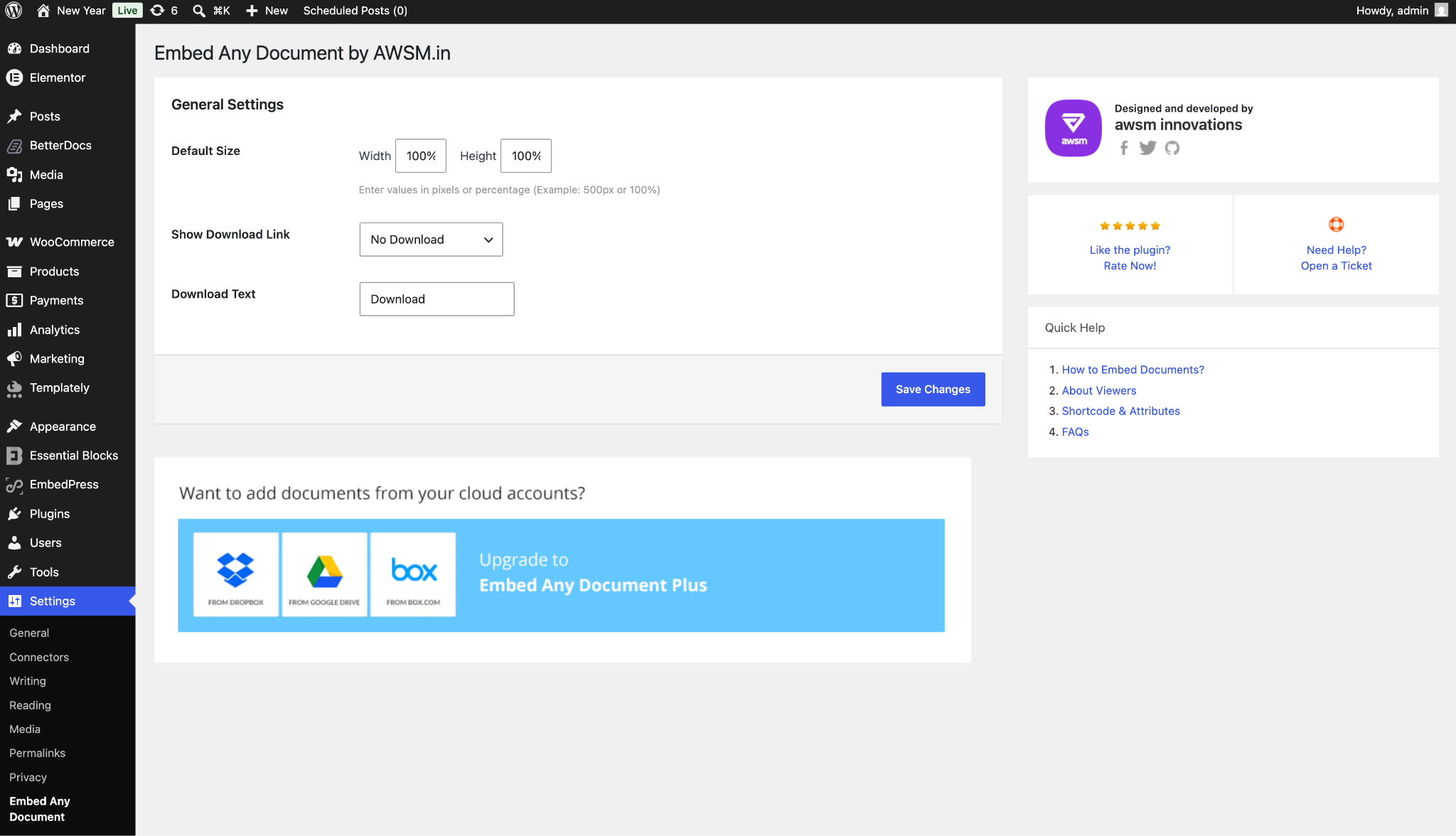Click the EmbedPress link icon
Screen dimensions: 1456x836
[x=14, y=485]
